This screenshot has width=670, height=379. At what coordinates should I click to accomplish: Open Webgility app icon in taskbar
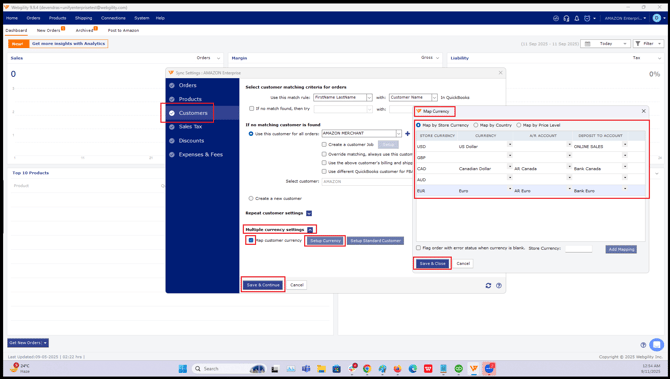coord(473,368)
